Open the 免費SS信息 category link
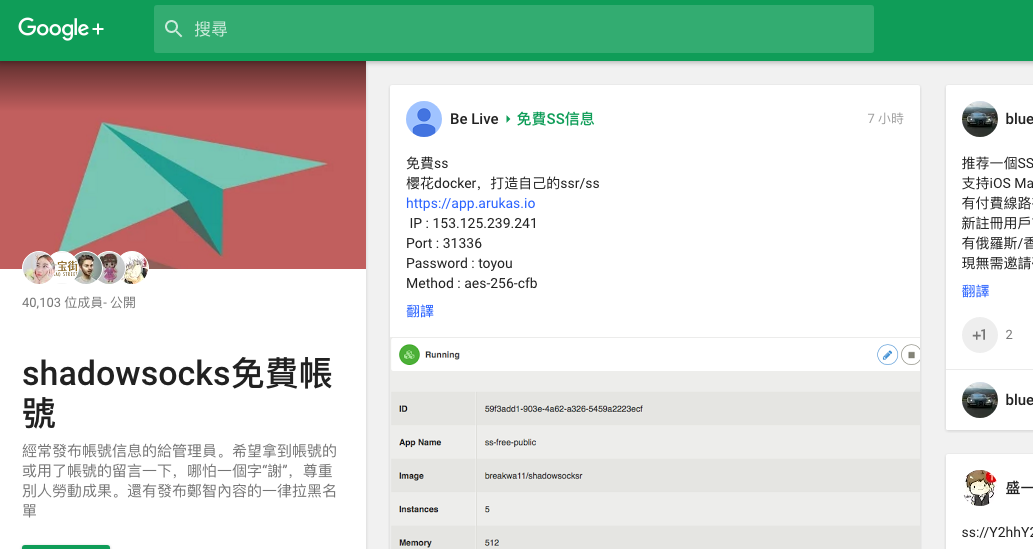The height and width of the screenshot is (549, 1033). [x=555, y=119]
